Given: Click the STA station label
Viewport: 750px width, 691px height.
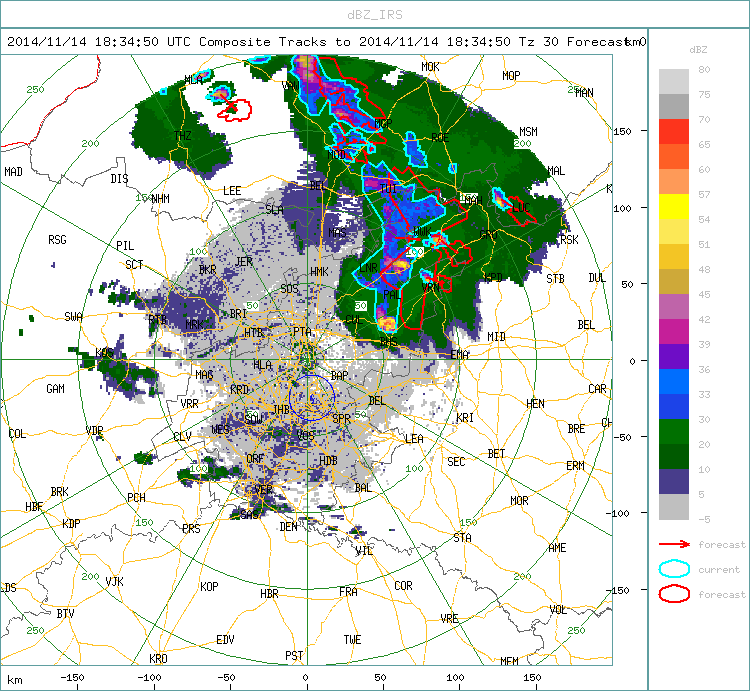Looking at the screenshot, I should pyautogui.click(x=463, y=538).
